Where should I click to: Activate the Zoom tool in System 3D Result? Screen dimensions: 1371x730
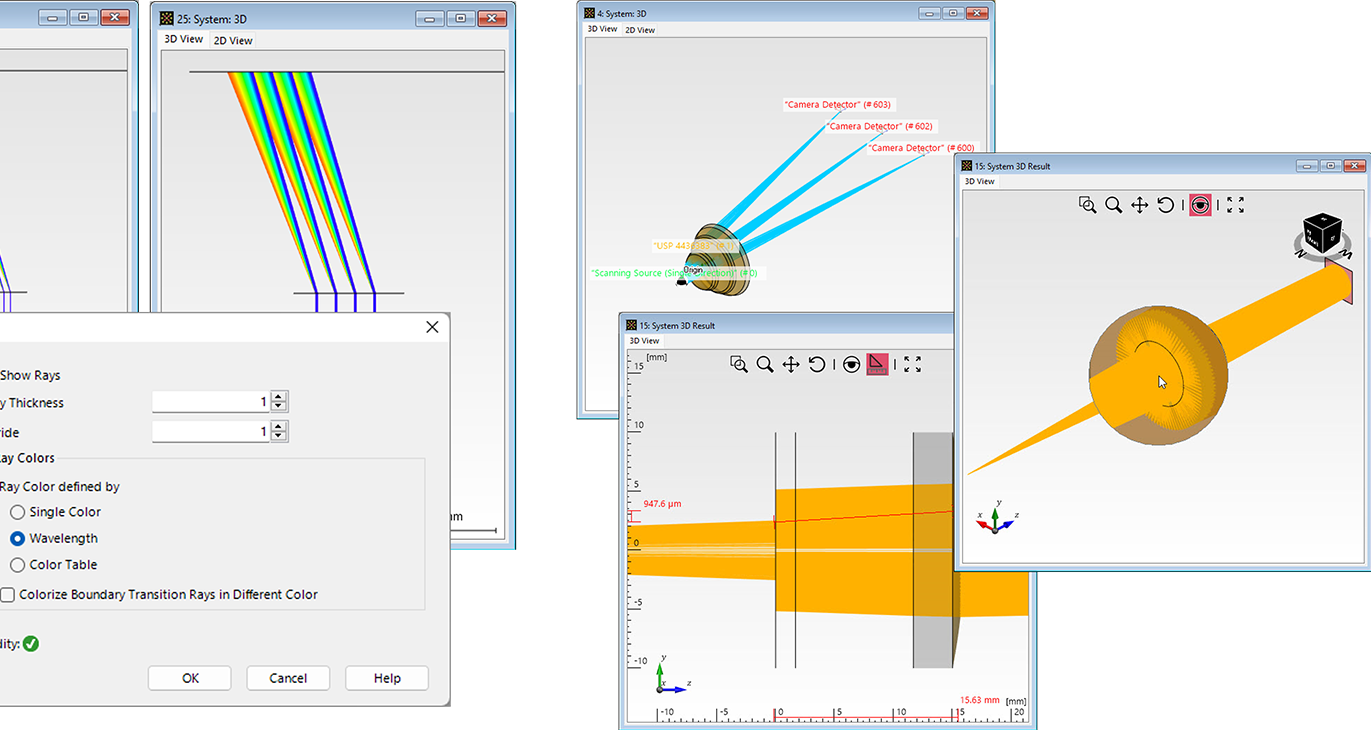[x=1112, y=205]
